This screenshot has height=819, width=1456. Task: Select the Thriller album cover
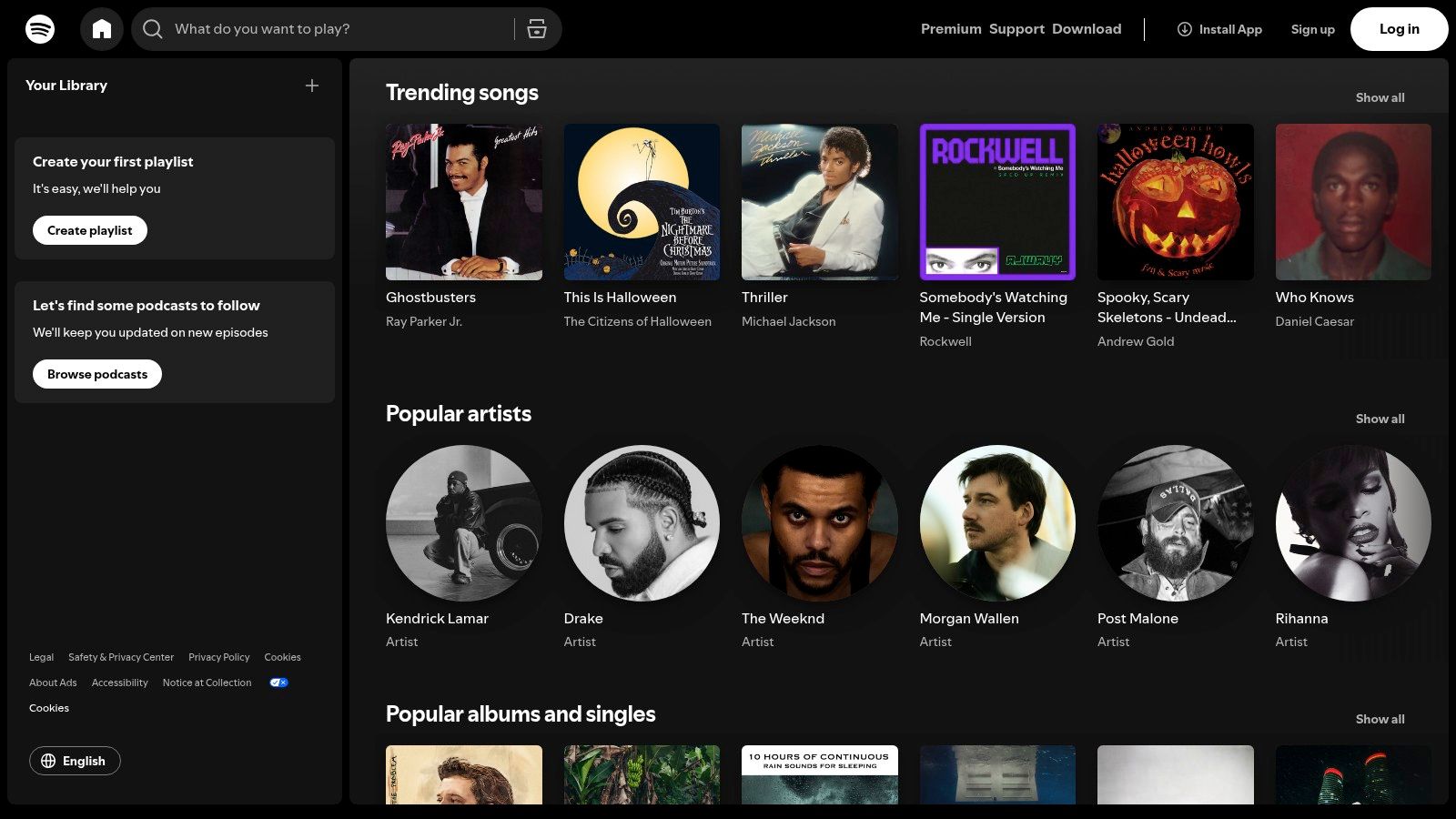[819, 201]
